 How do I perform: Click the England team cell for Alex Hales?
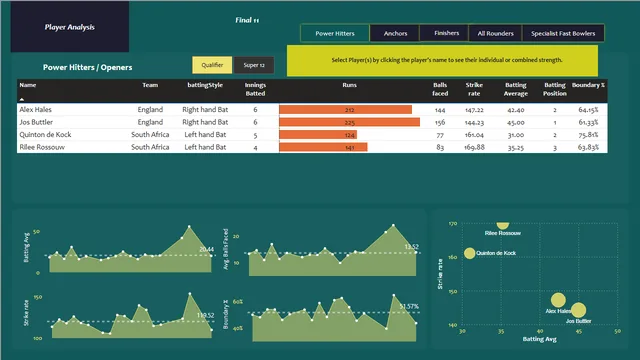[x=150, y=109]
